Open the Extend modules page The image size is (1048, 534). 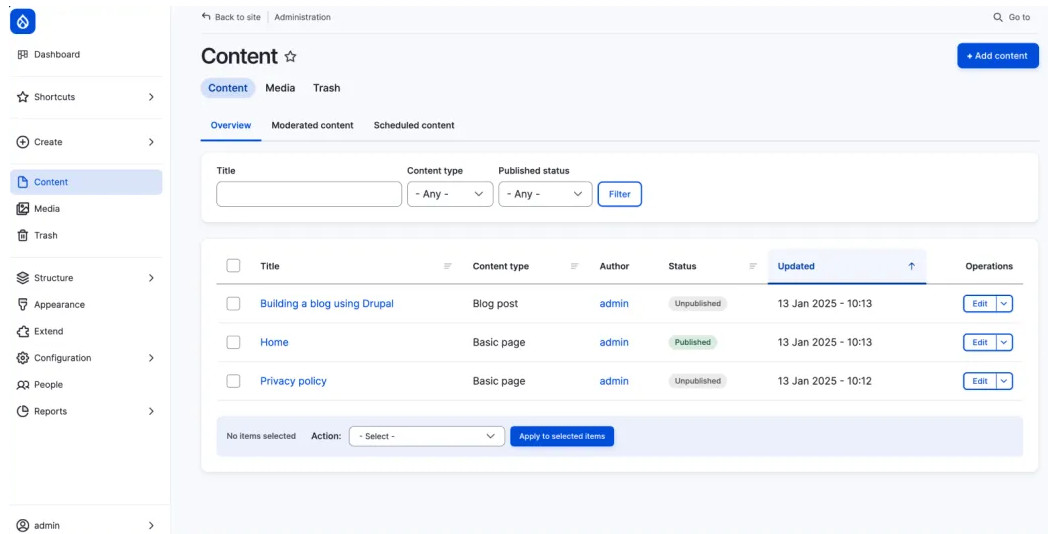coord(48,331)
